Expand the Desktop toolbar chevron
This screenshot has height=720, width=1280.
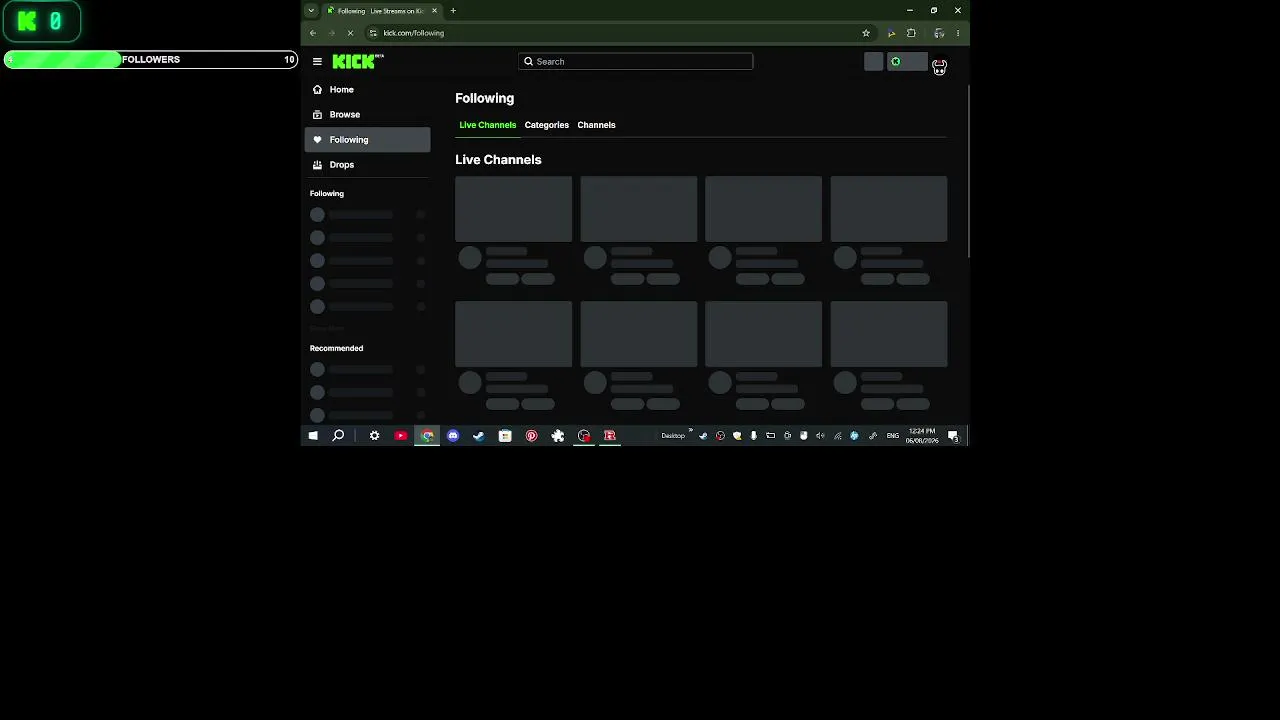(x=690, y=431)
